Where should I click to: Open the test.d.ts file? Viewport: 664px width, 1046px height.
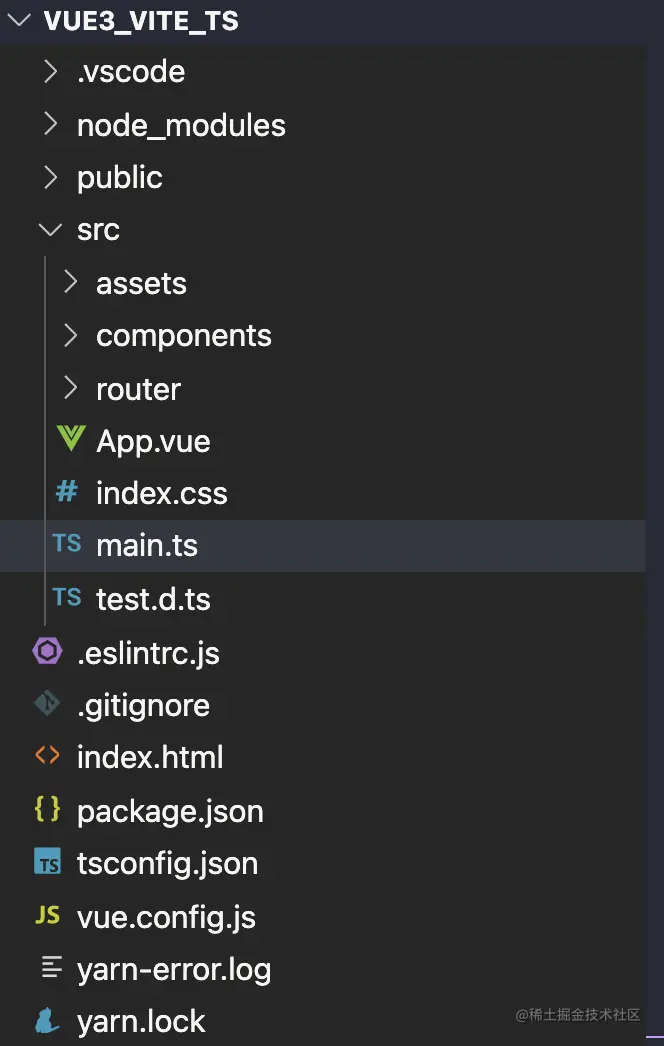153,599
